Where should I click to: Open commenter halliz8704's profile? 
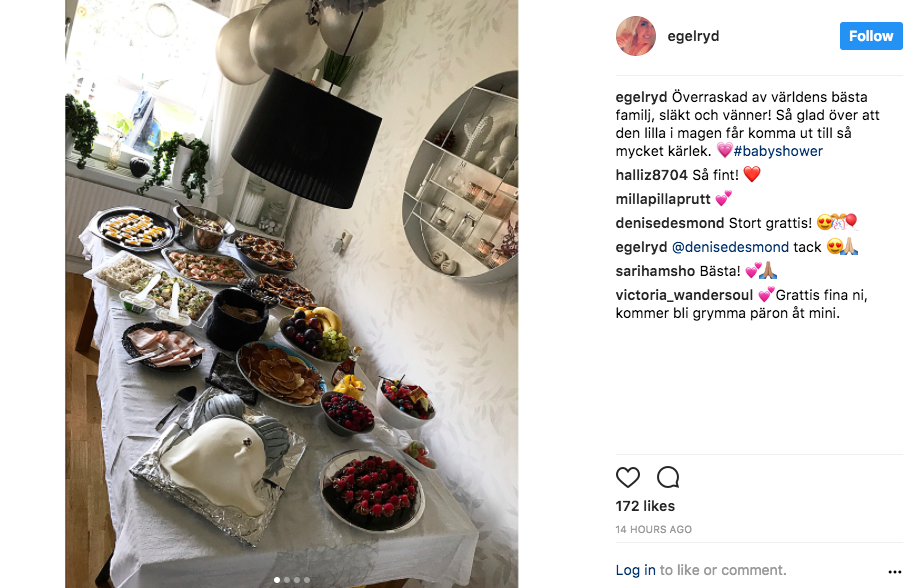click(651, 175)
